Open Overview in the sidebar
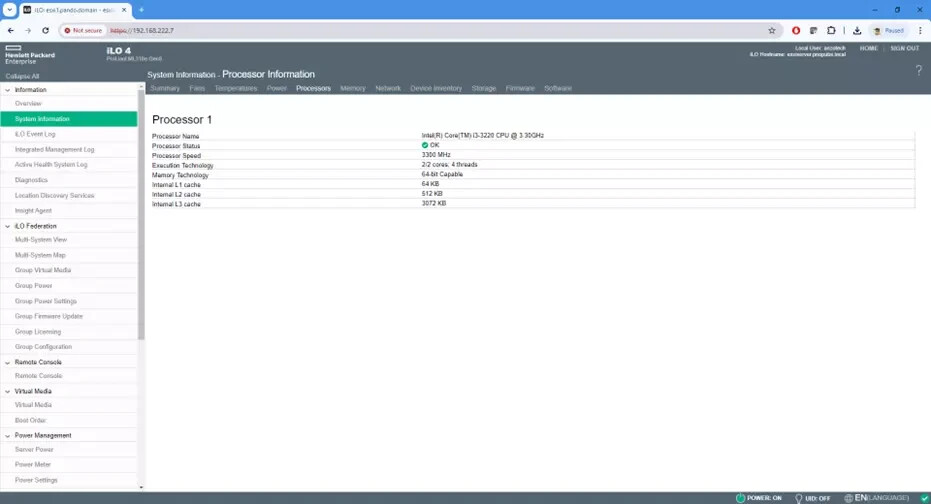Screen dimensions: 931x504 [x=69, y=103]
